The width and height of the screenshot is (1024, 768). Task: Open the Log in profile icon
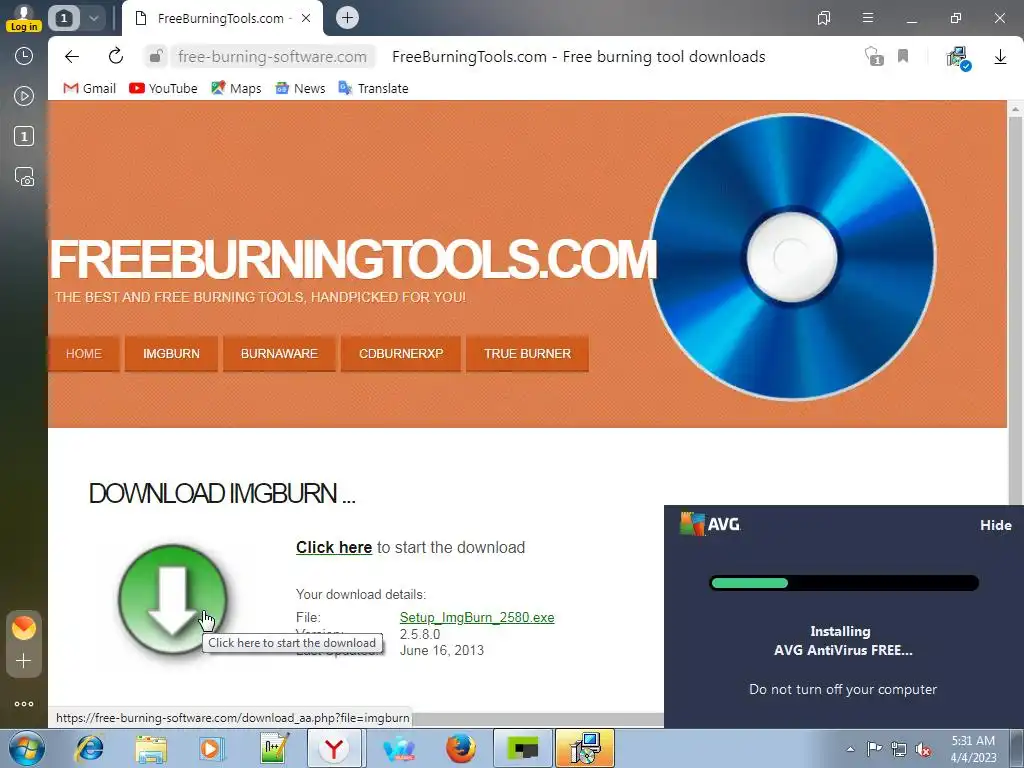coord(24,18)
